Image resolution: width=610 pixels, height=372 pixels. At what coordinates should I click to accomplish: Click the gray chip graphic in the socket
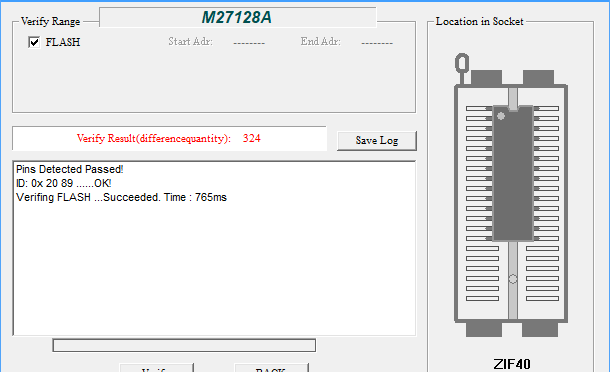coord(513,173)
